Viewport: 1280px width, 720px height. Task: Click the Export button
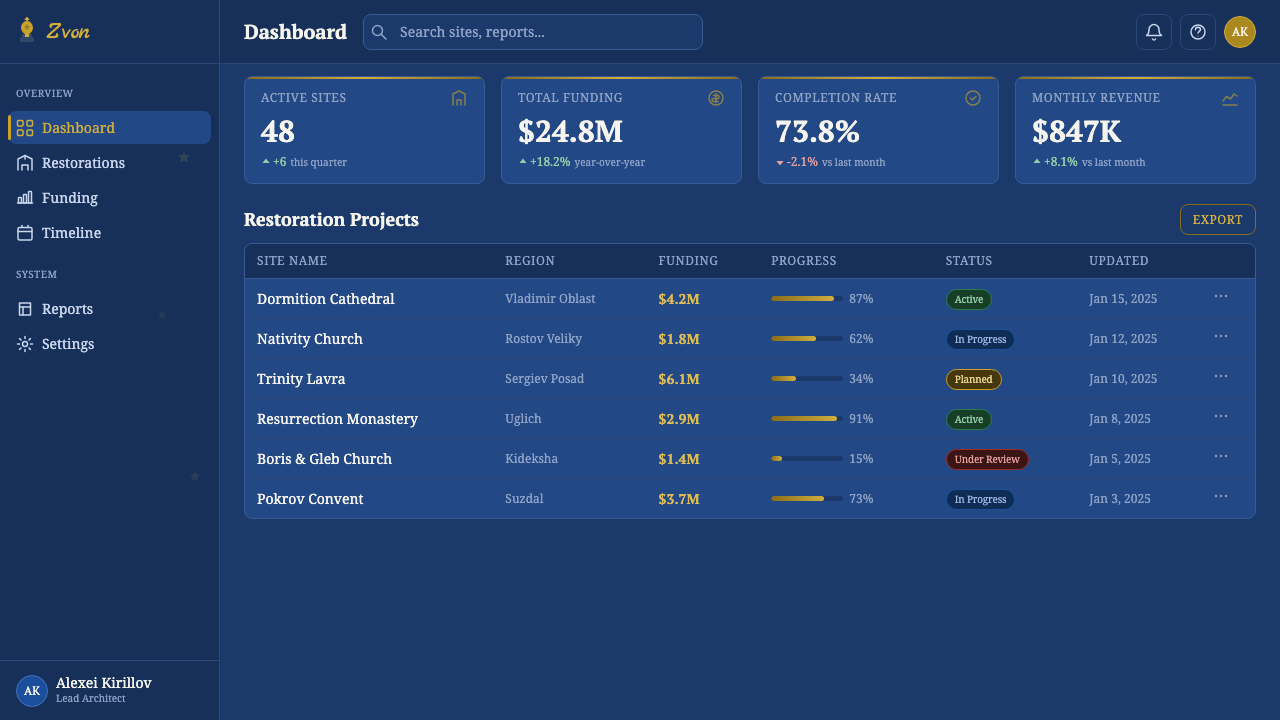click(x=1218, y=220)
